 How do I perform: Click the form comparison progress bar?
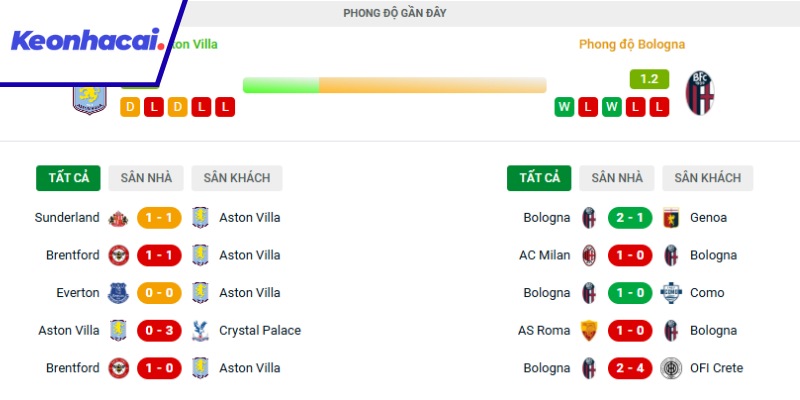[x=394, y=85]
